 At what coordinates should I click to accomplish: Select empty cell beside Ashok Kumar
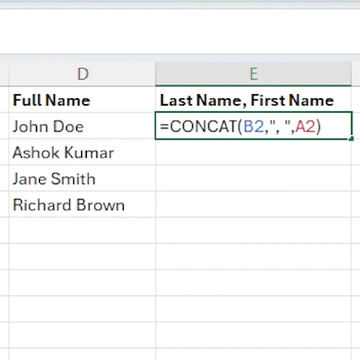click(x=253, y=152)
